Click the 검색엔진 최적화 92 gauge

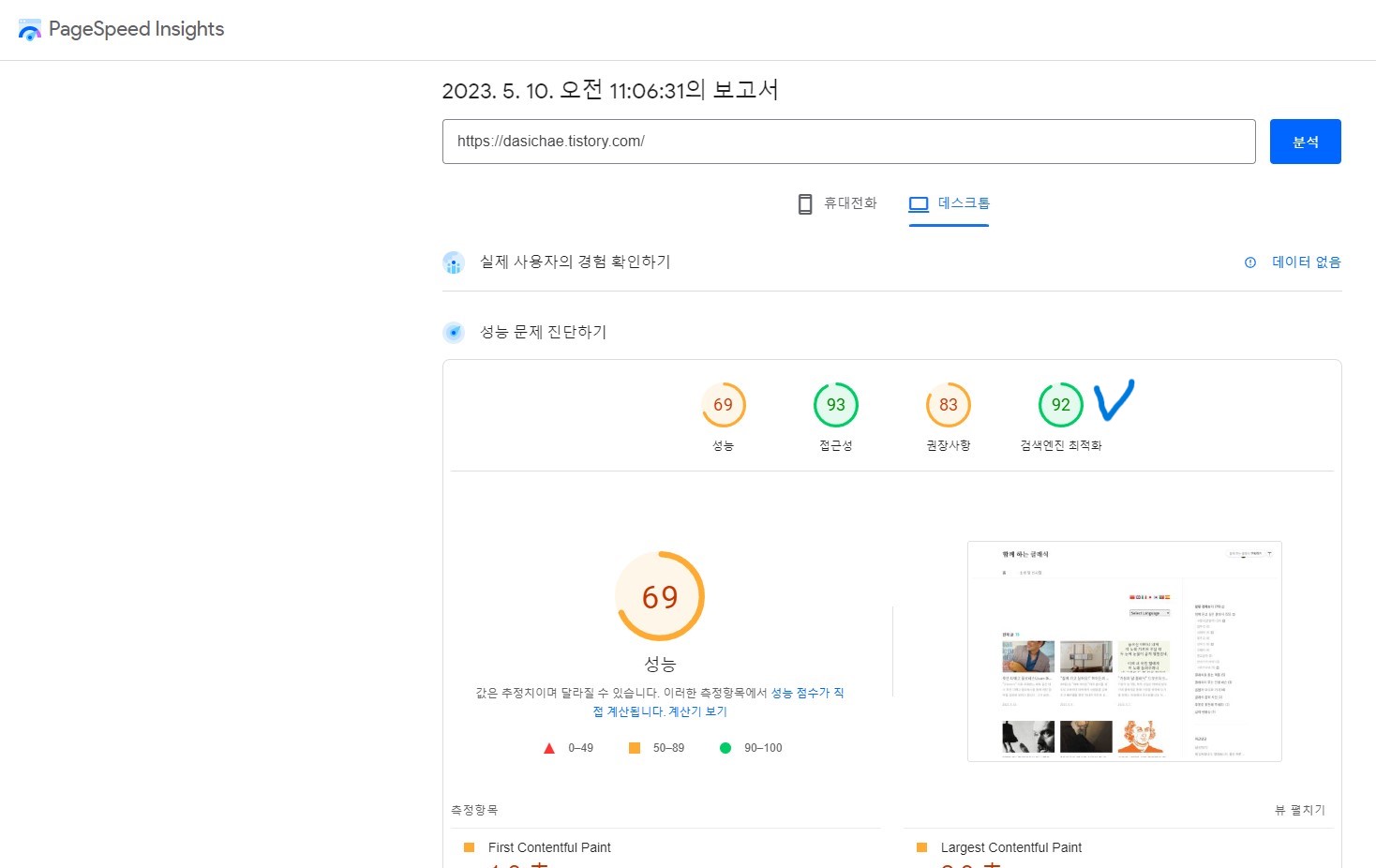(x=1060, y=405)
